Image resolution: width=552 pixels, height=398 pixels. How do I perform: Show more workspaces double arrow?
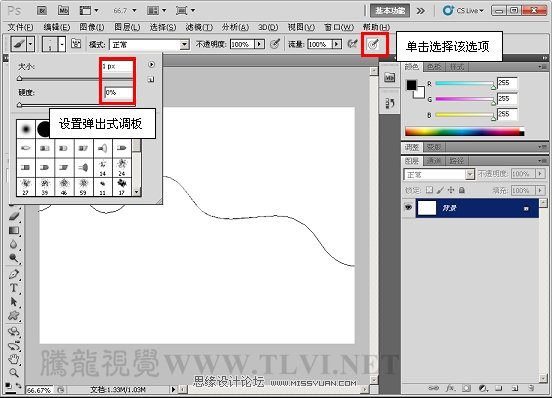(x=421, y=11)
